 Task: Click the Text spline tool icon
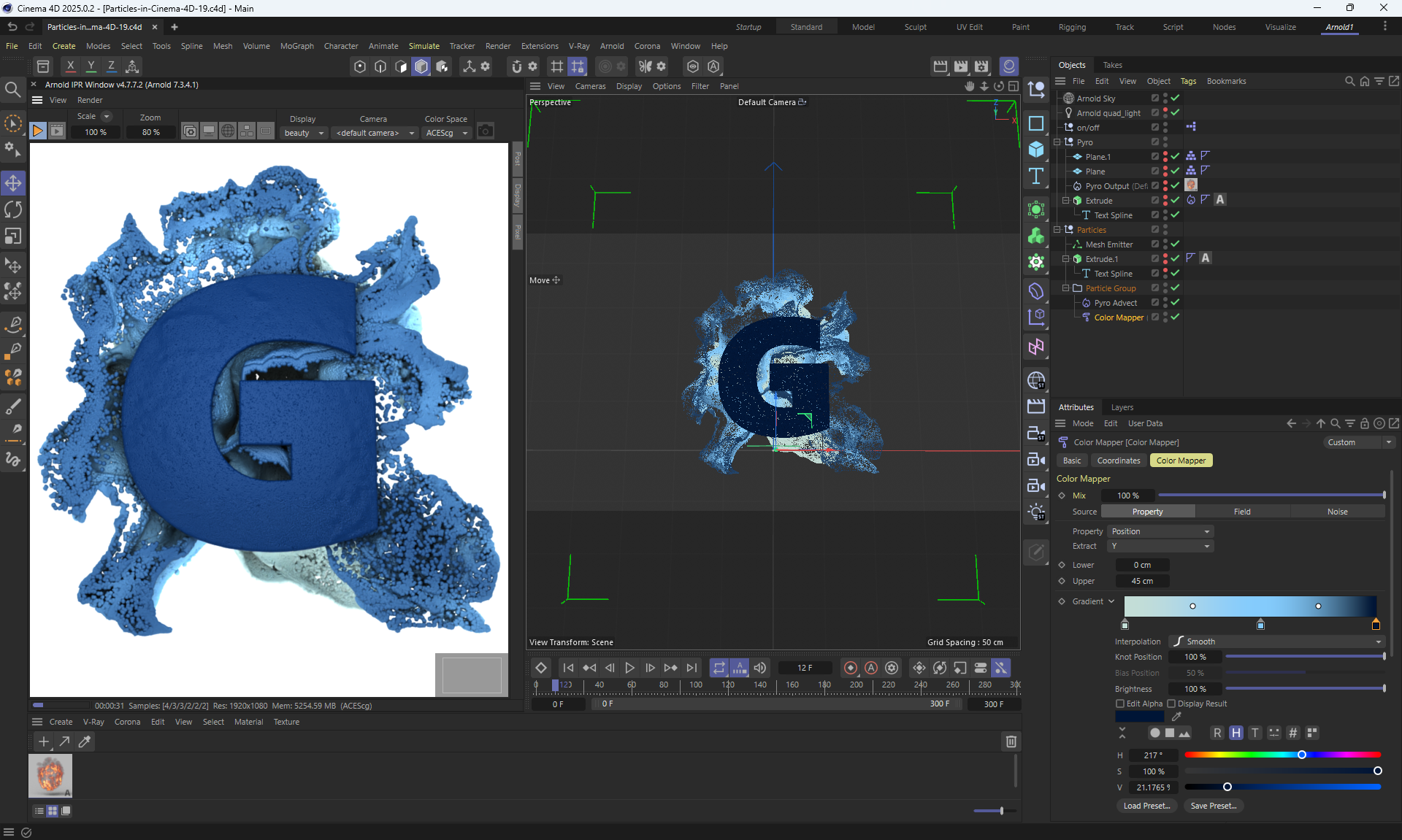coord(1036,176)
